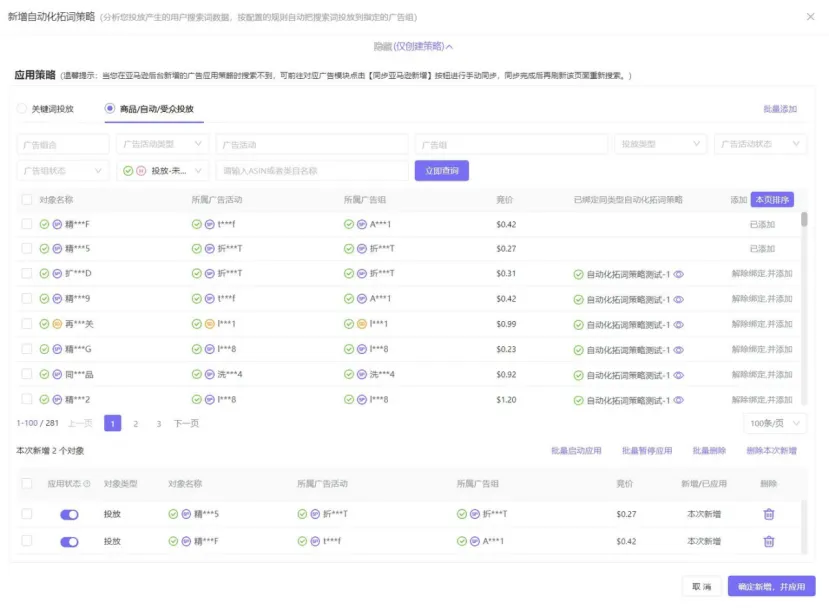829x610 pixels.
Task: Open the 广告活动类型 dropdown
Action: click(x=162, y=144)
